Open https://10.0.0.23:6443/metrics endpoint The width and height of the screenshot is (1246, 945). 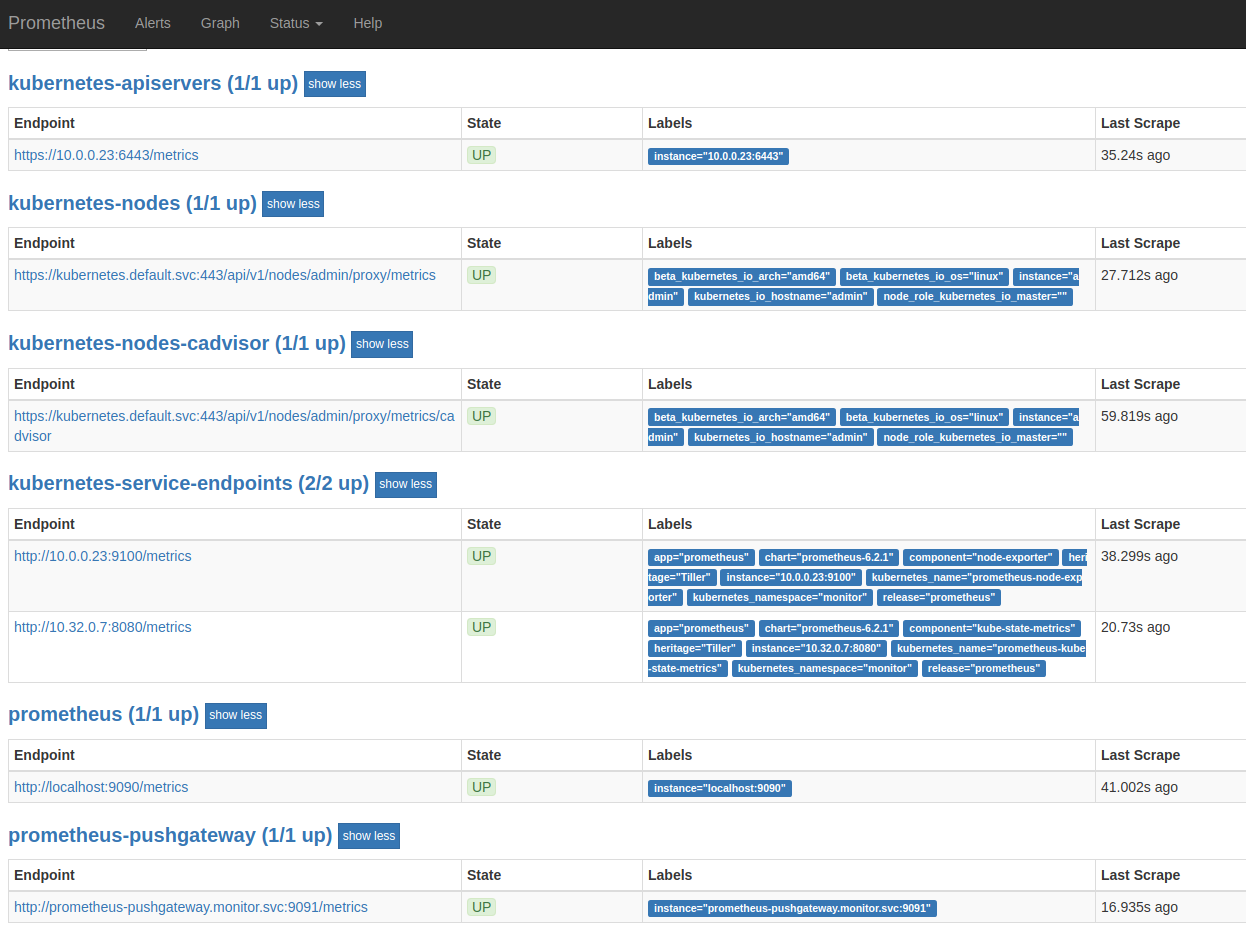coord(106,155)
